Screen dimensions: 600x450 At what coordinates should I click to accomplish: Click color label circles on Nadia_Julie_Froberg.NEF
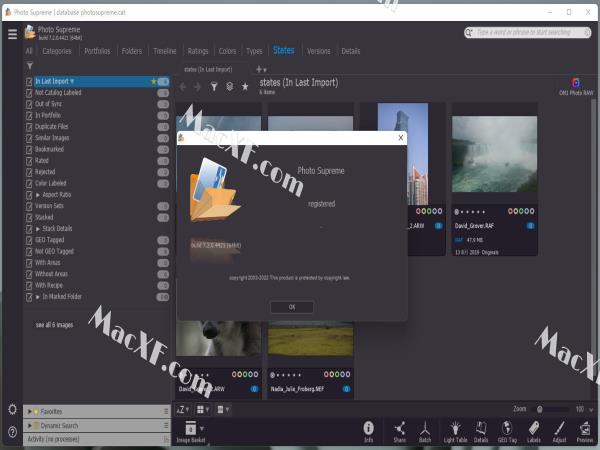[337, 374]
